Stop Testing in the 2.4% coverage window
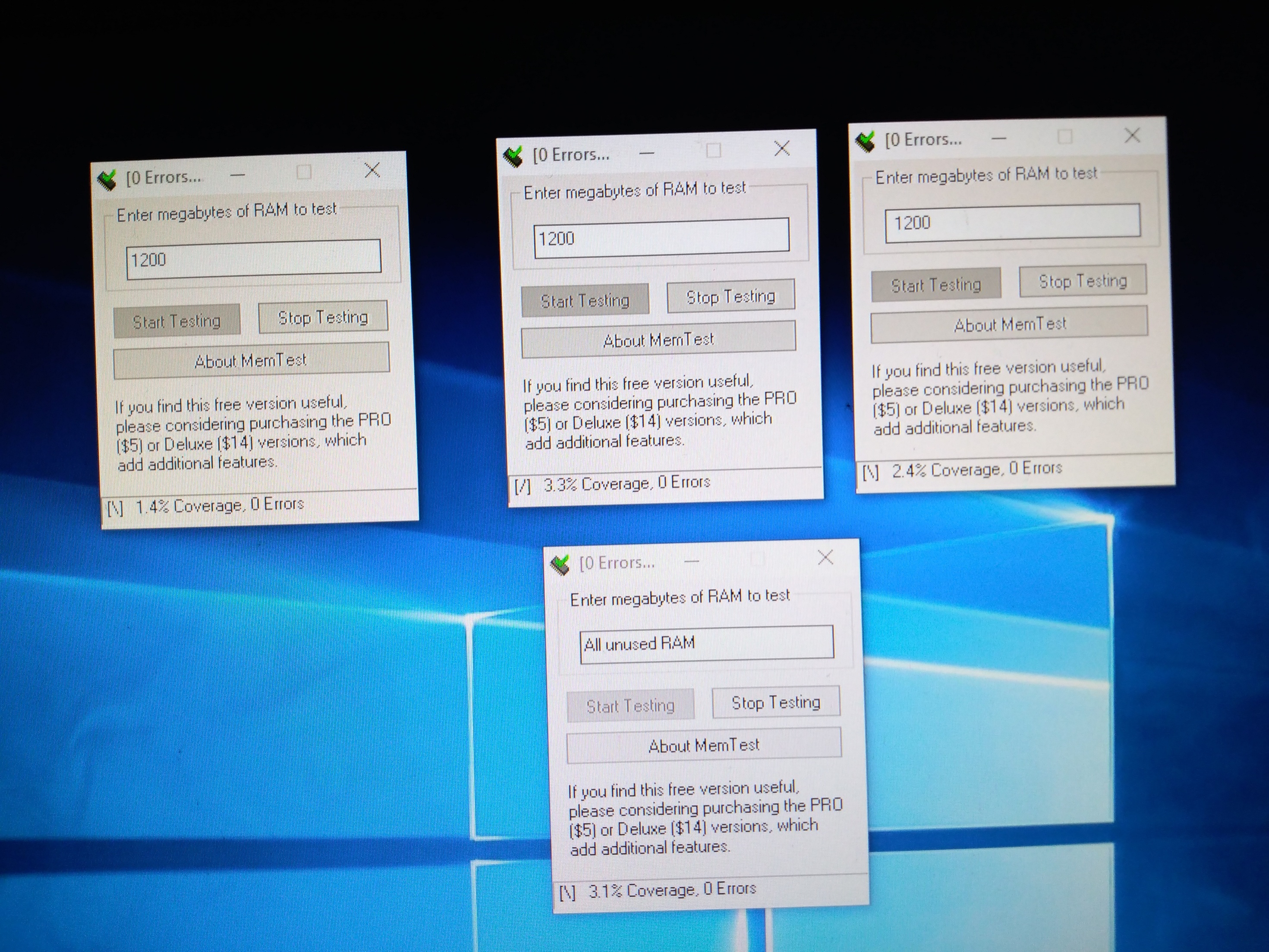This screenshot has height=952, width=1269. (1083, 281)
